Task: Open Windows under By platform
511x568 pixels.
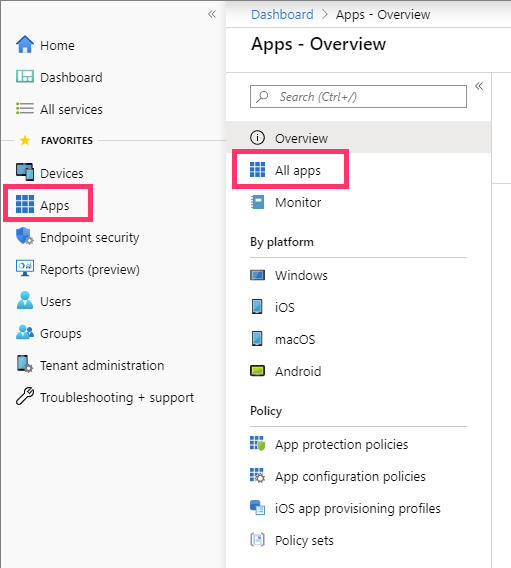Action: (301, 275)
